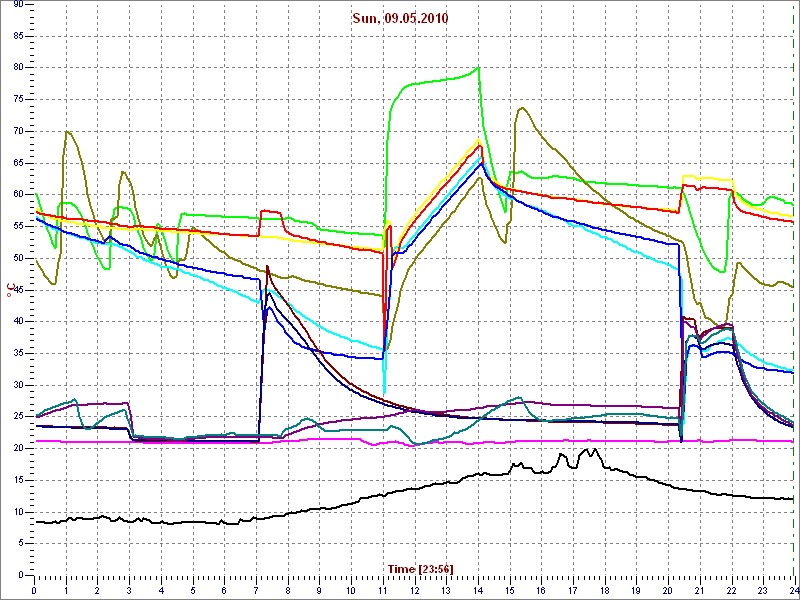
Task: Click hour '19' on the time axis
Action: (636, 588)
